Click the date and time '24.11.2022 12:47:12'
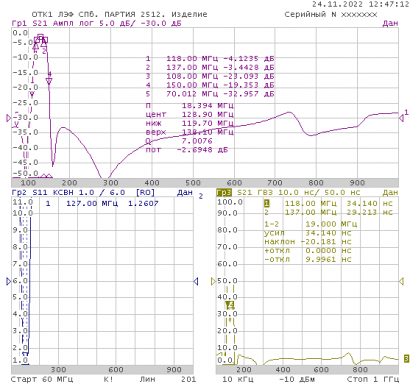This screenshot has width=410, height=384. click(x=360, y=4)
